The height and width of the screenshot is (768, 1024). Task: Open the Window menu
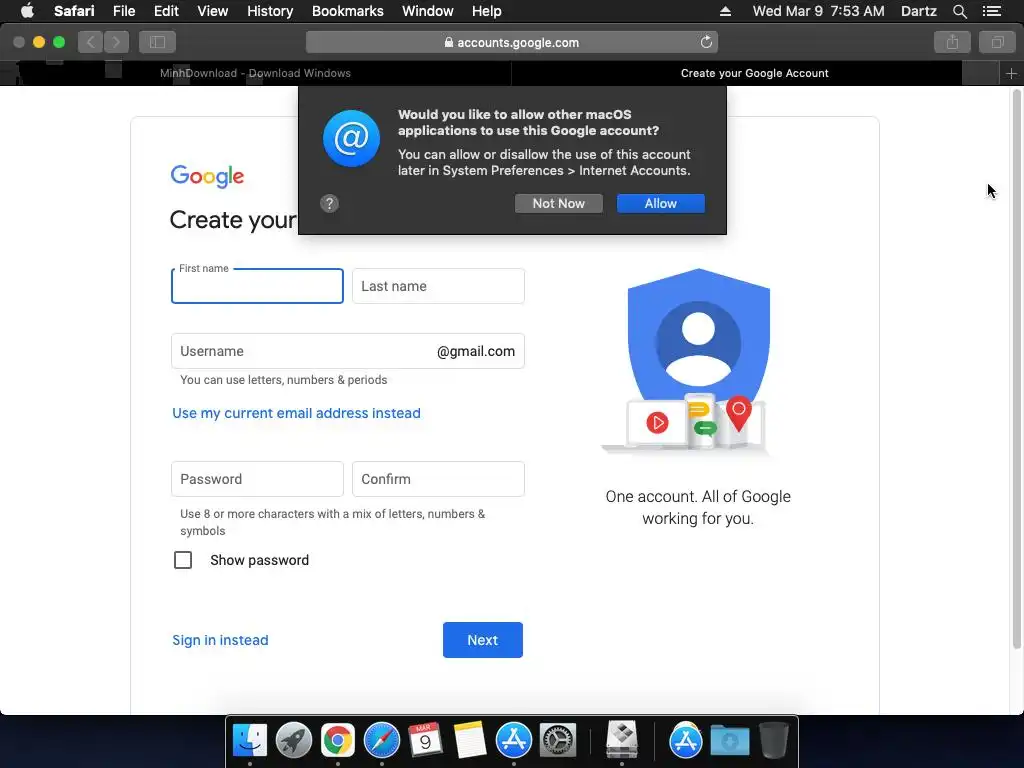tap(428, 11)
